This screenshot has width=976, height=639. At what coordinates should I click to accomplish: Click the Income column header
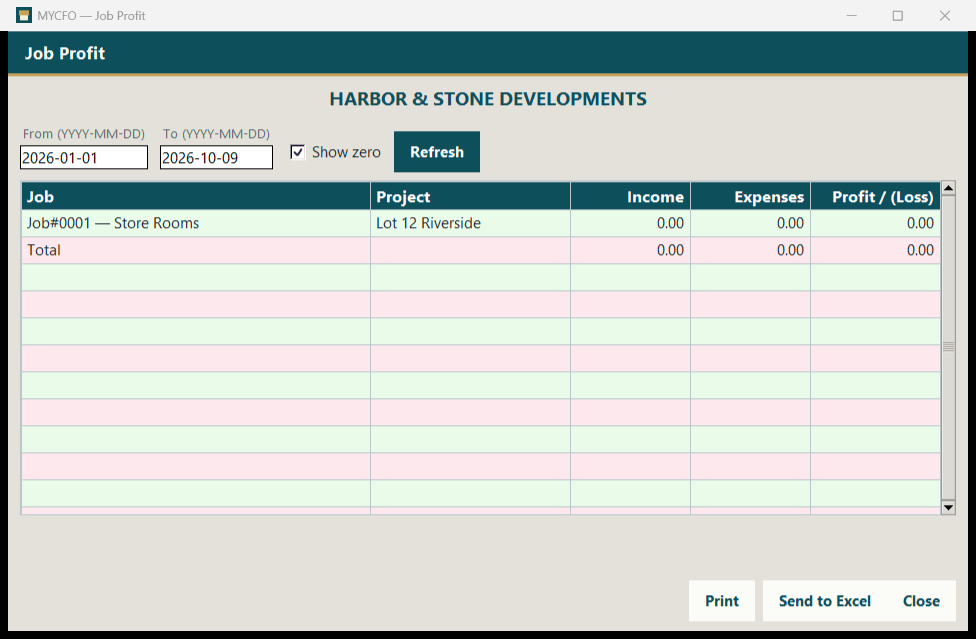631,197
